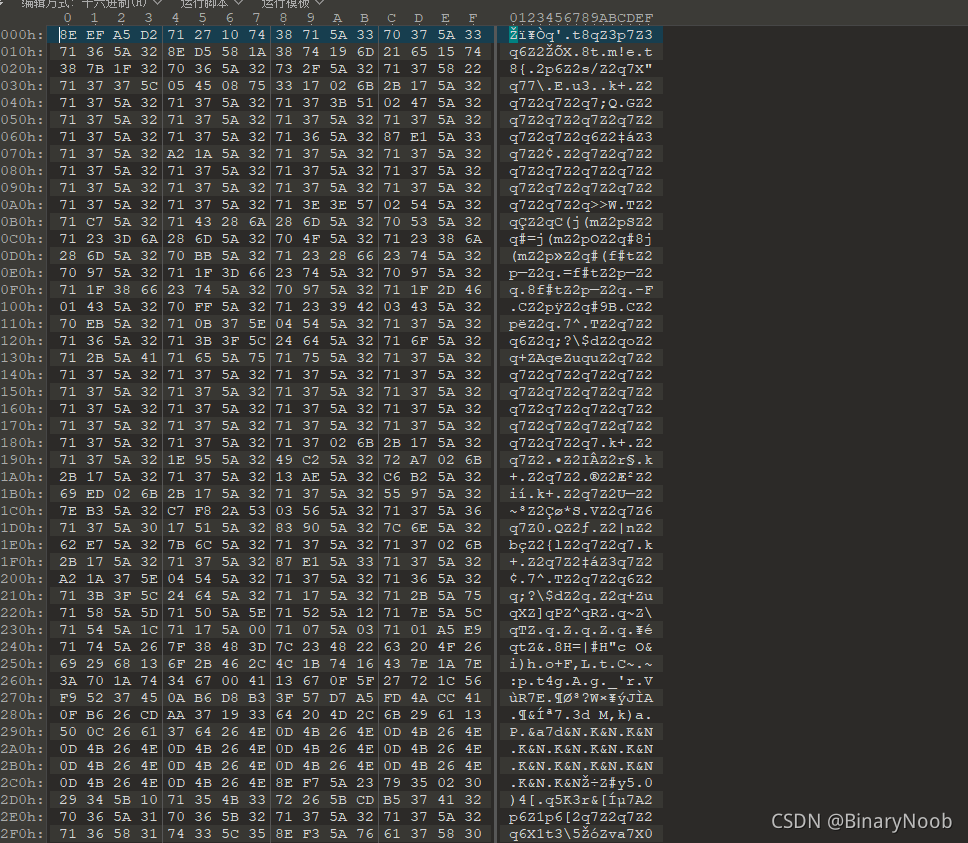968x843 pixels.
Task: Select byte E7 in row 1E0h
Action: 94,545
